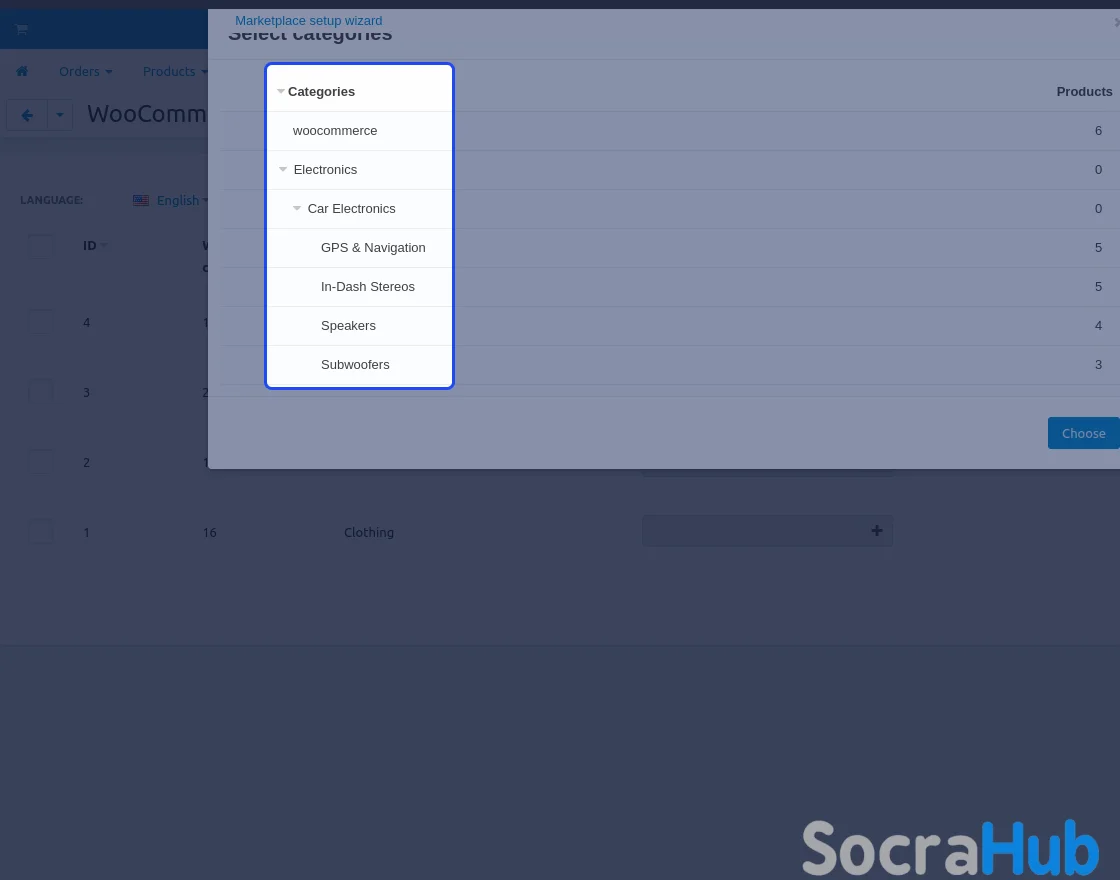This screenshot has height=880, width=1120.
Task: Tick the checkbox for row ID 2
Action: pos(41,462)
